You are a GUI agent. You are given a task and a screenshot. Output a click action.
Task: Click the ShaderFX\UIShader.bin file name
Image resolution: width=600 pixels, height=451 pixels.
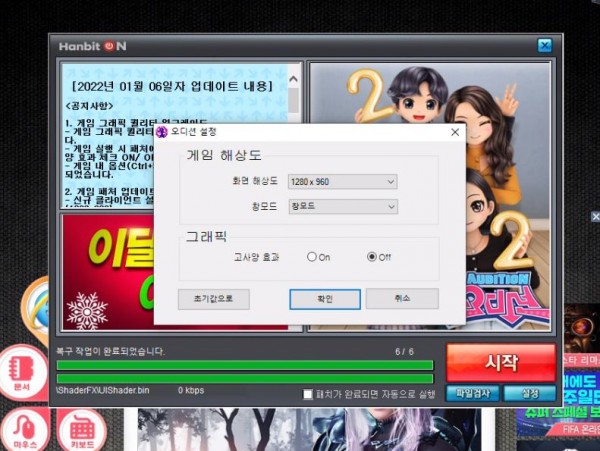coord(103,391)
